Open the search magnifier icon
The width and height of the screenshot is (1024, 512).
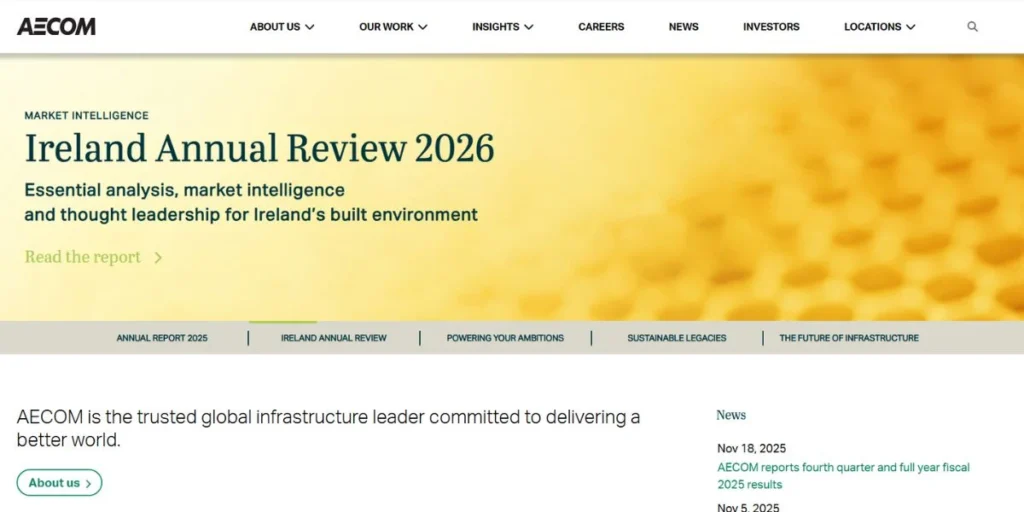coord(972,27)
